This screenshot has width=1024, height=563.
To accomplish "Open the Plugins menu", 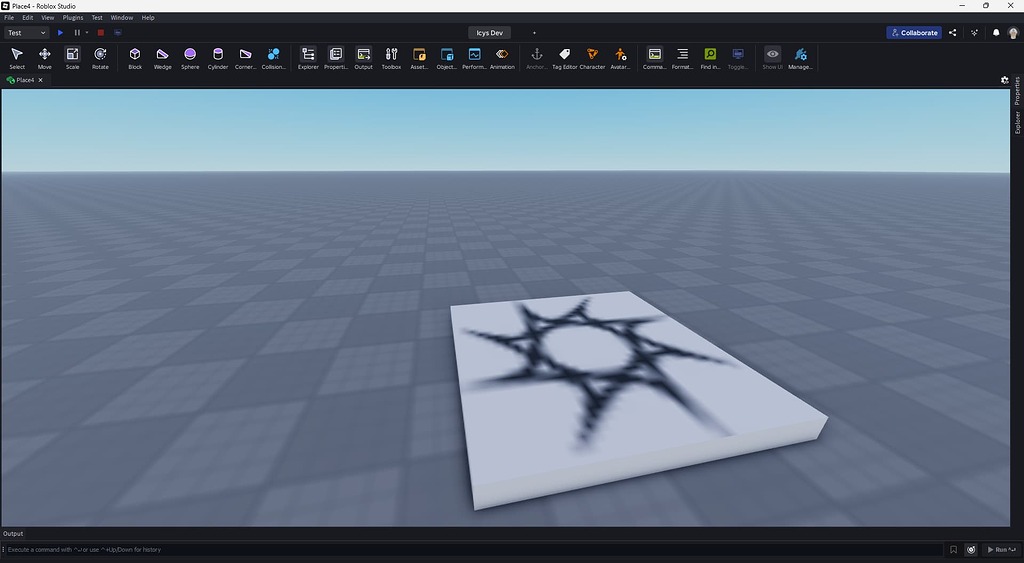I will coord(72,18).
